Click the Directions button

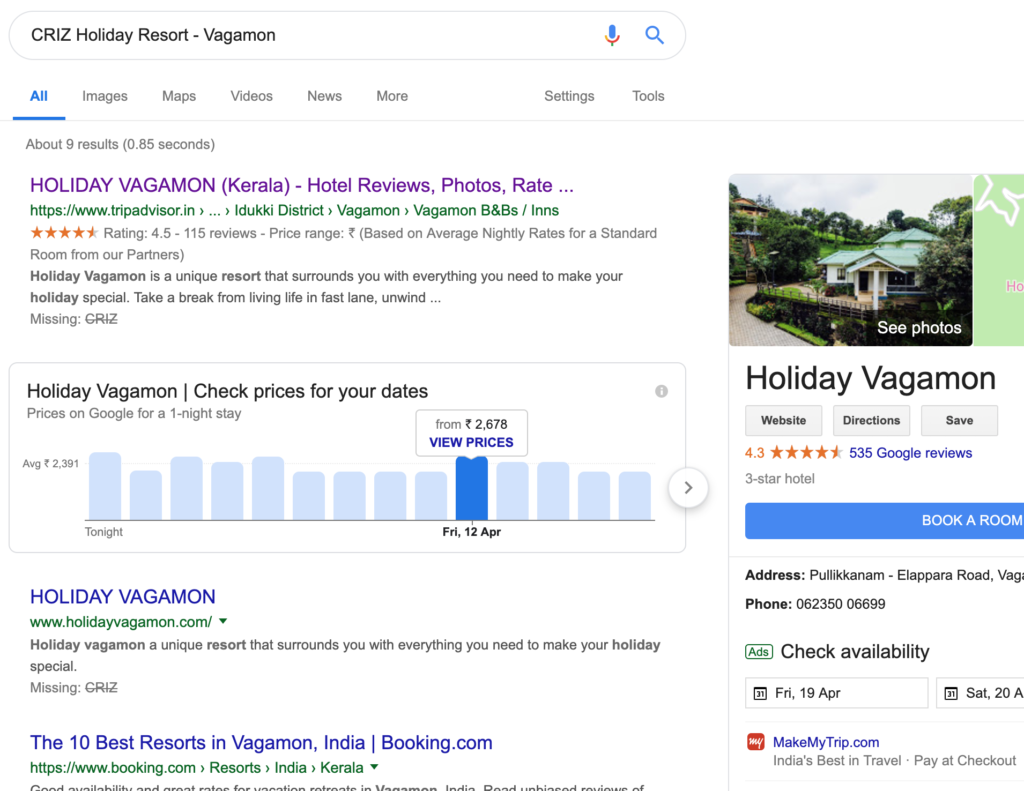point(871,421)
